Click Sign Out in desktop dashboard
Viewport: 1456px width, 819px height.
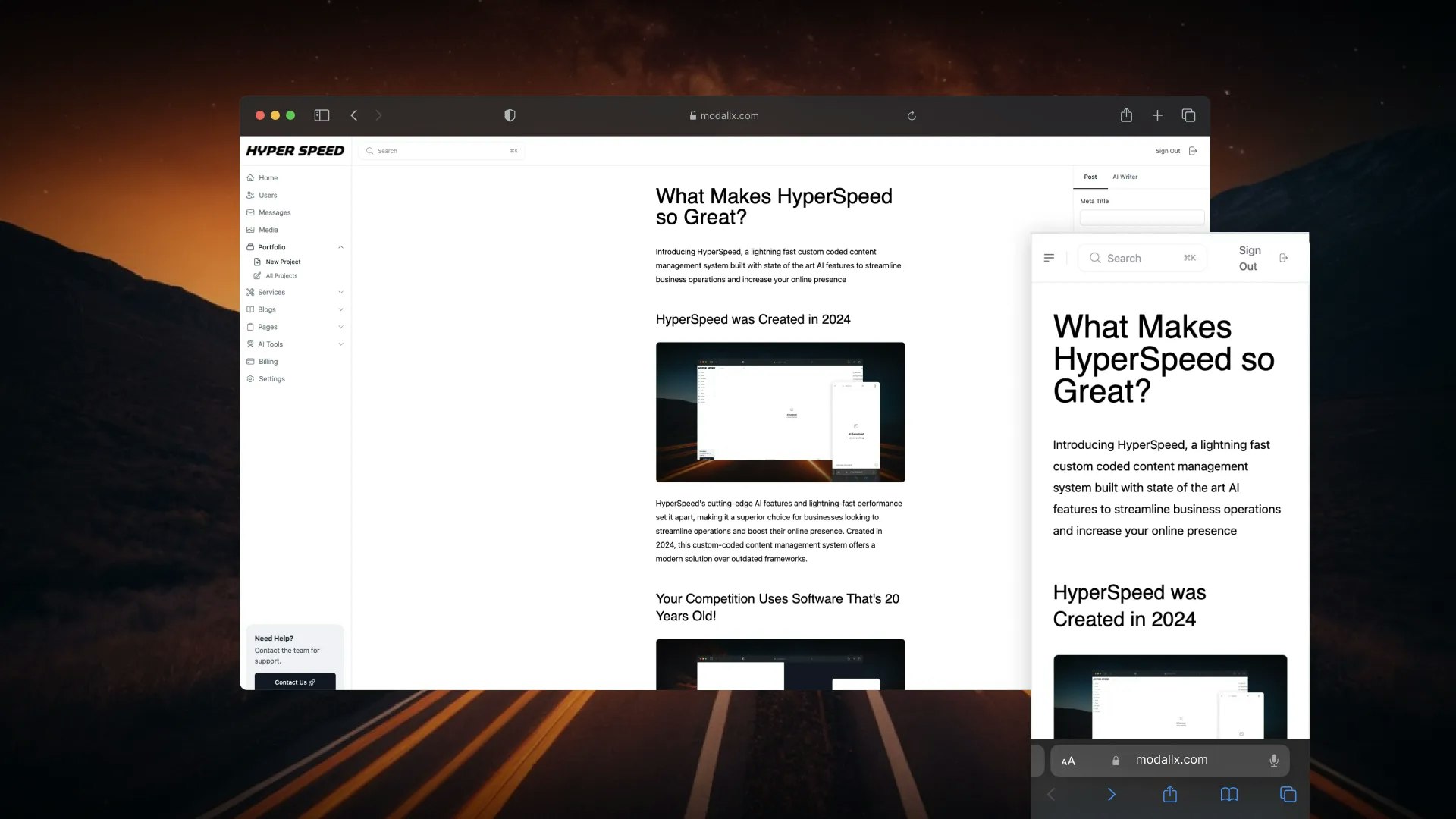click(1168, 151)
